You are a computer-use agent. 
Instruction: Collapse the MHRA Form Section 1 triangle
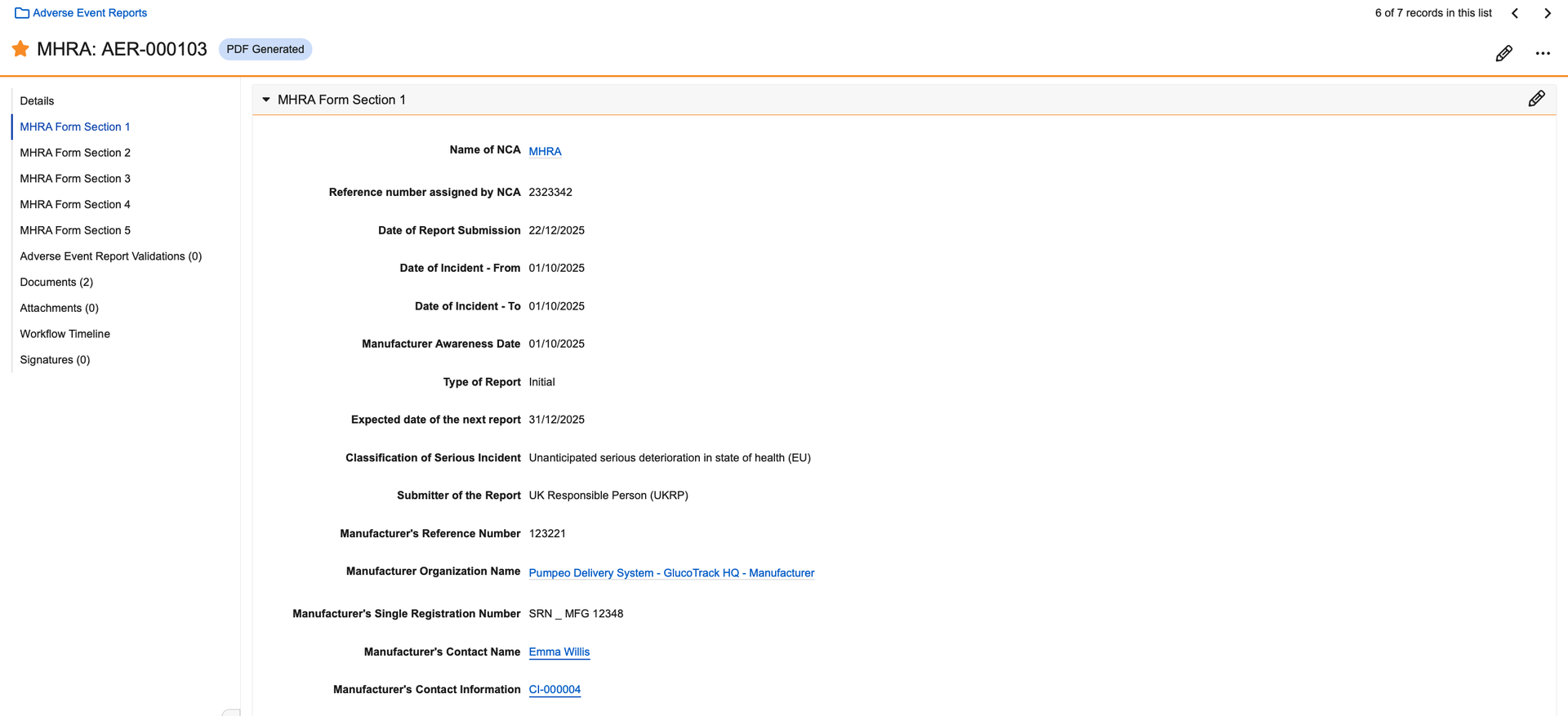pyautogui.click(x=266, y=100)
